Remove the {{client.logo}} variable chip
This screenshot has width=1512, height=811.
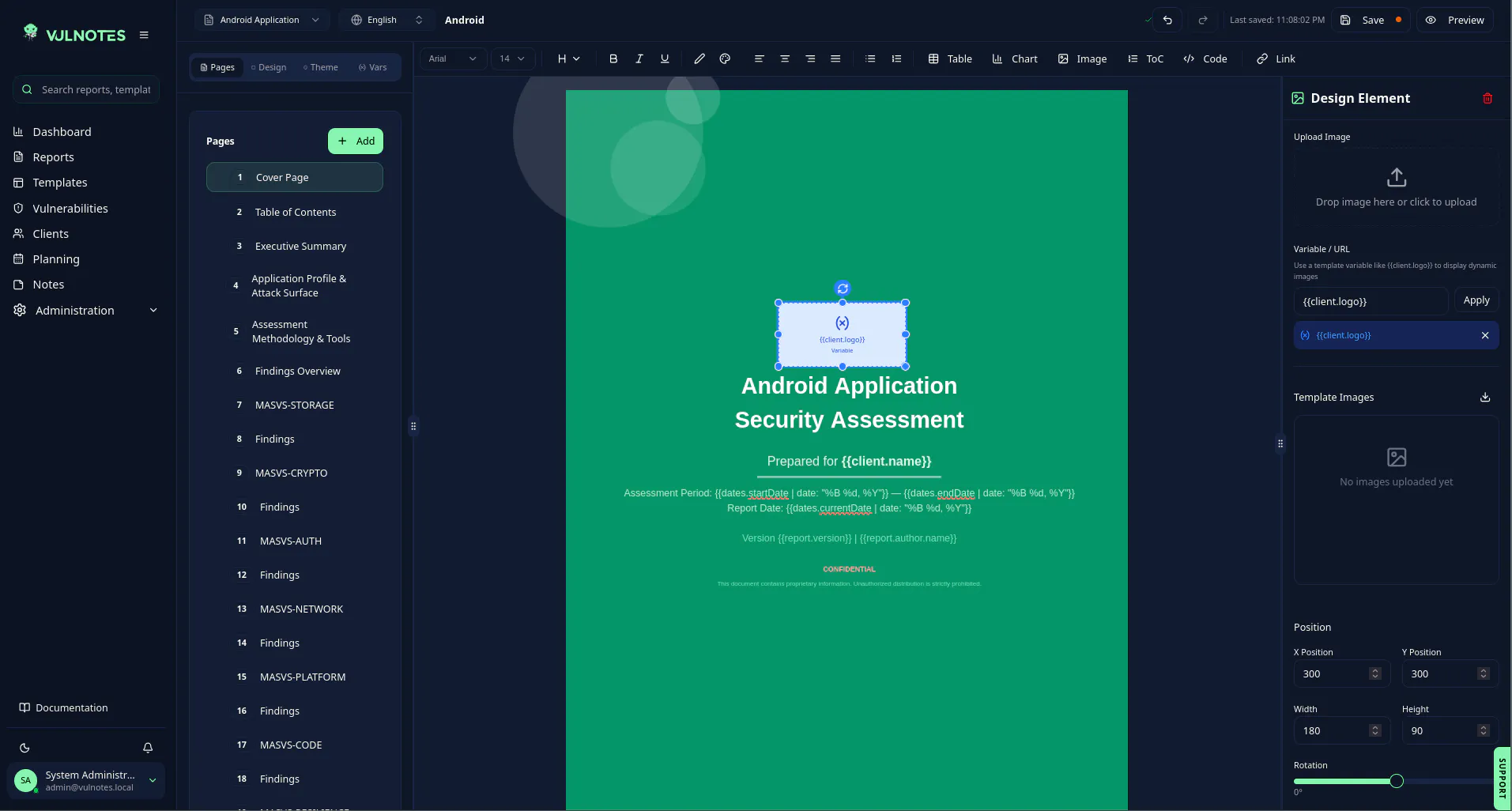pos(1485,335)
